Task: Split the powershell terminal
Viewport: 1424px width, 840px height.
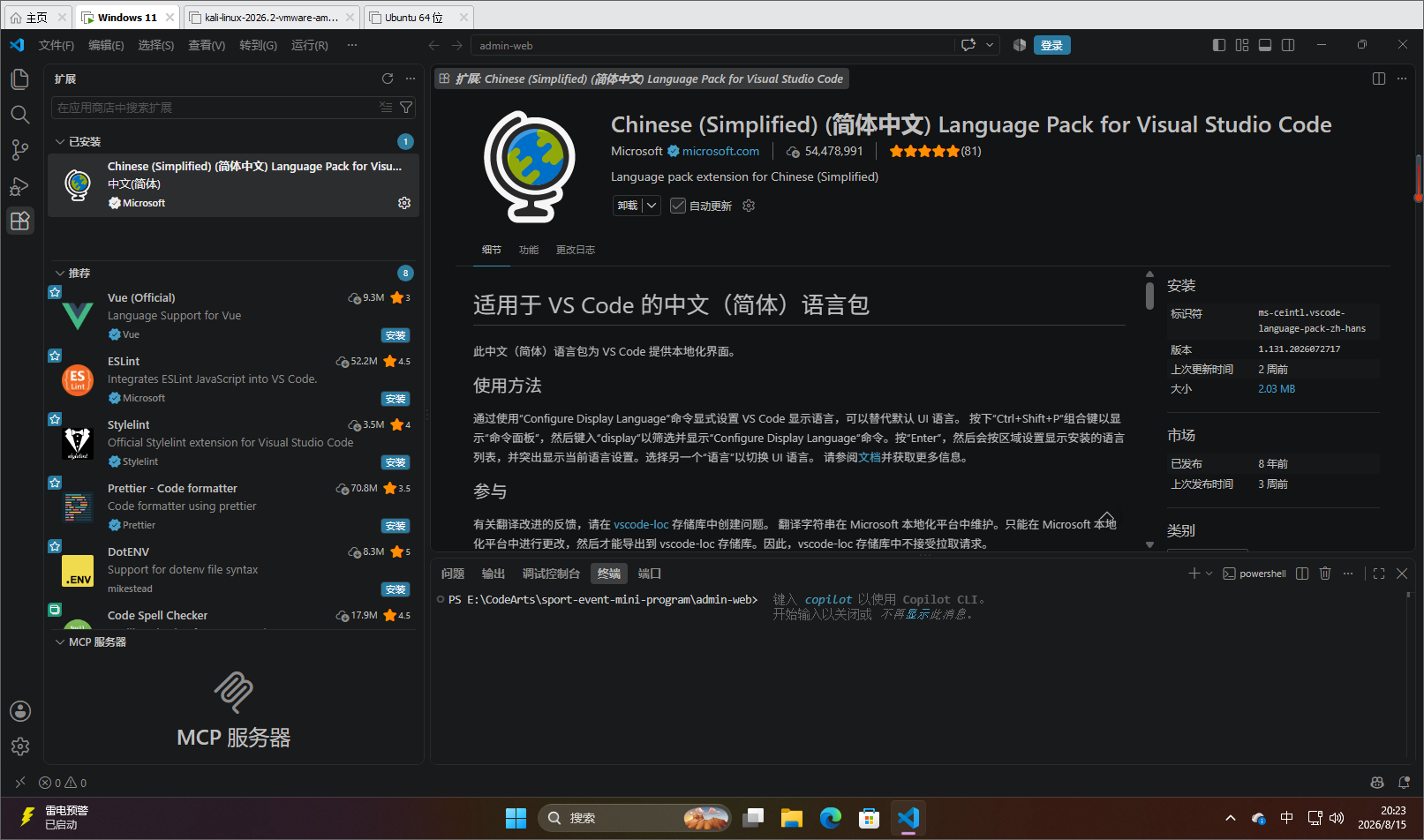Action: [x=1302, y=574]
